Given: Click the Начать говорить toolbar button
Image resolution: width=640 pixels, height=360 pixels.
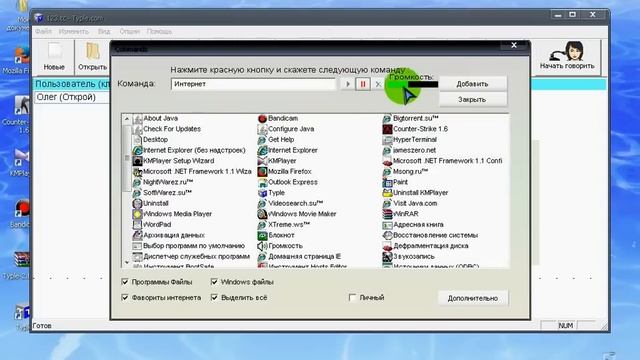Looking at the screenshot, I should click(567, 56).
